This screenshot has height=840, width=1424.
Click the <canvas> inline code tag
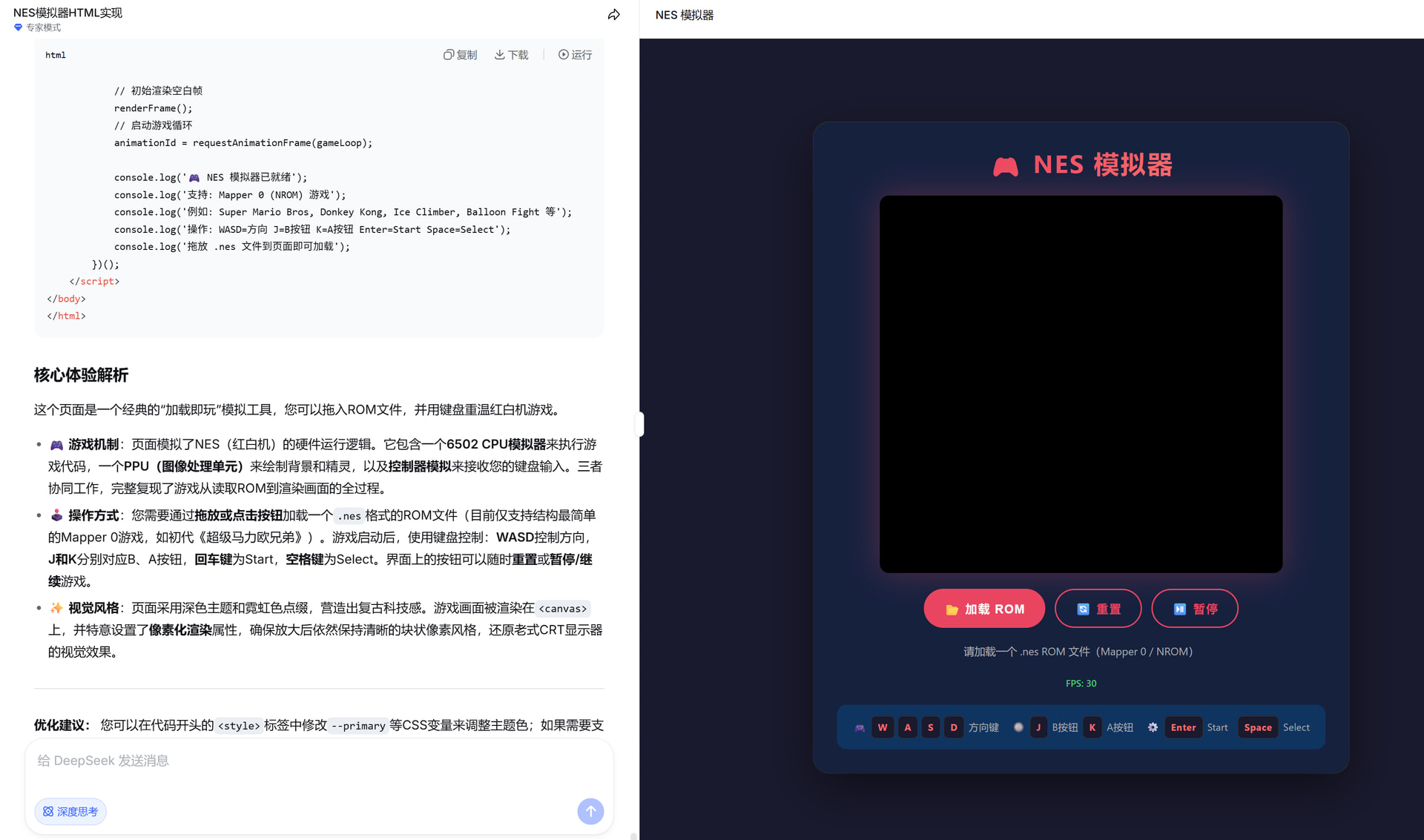coord(563,609)
